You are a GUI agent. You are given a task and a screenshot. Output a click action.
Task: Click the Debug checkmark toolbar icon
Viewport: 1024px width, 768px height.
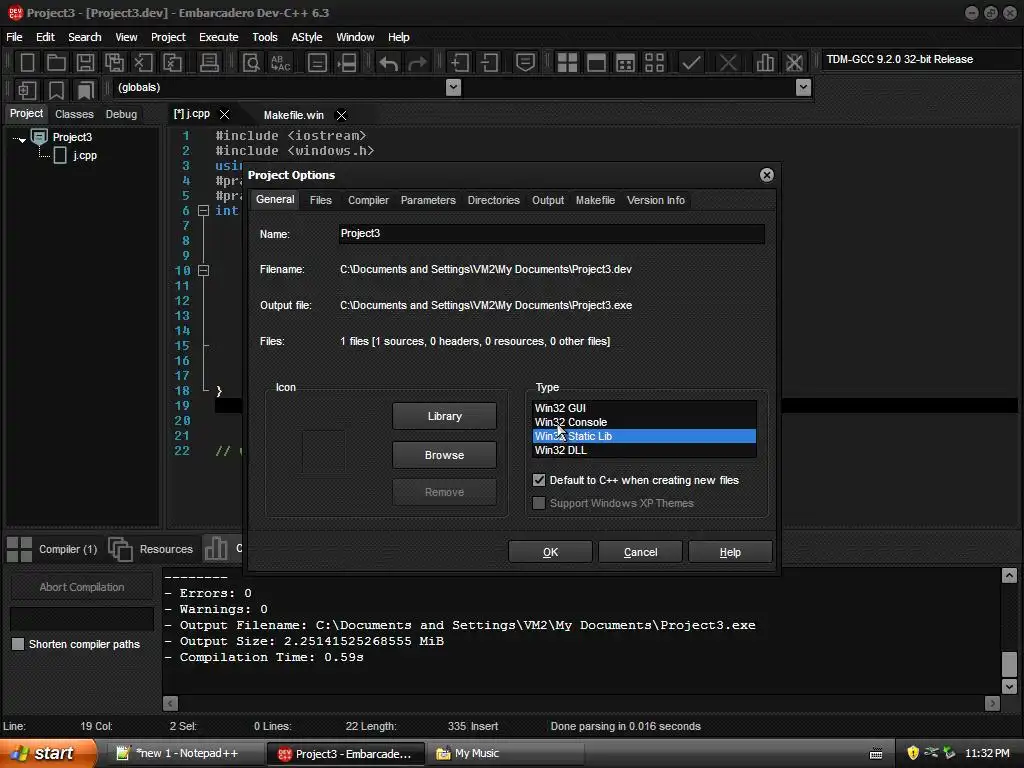click(691, 63)
